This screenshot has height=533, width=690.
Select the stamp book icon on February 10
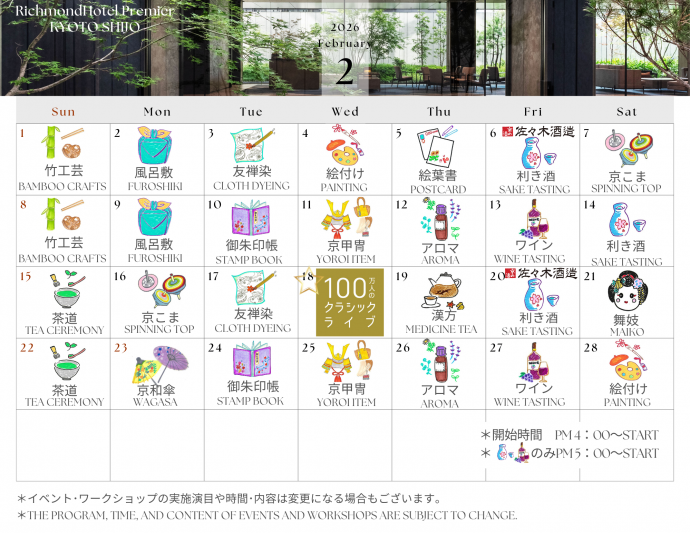click(x=251, y=219)
